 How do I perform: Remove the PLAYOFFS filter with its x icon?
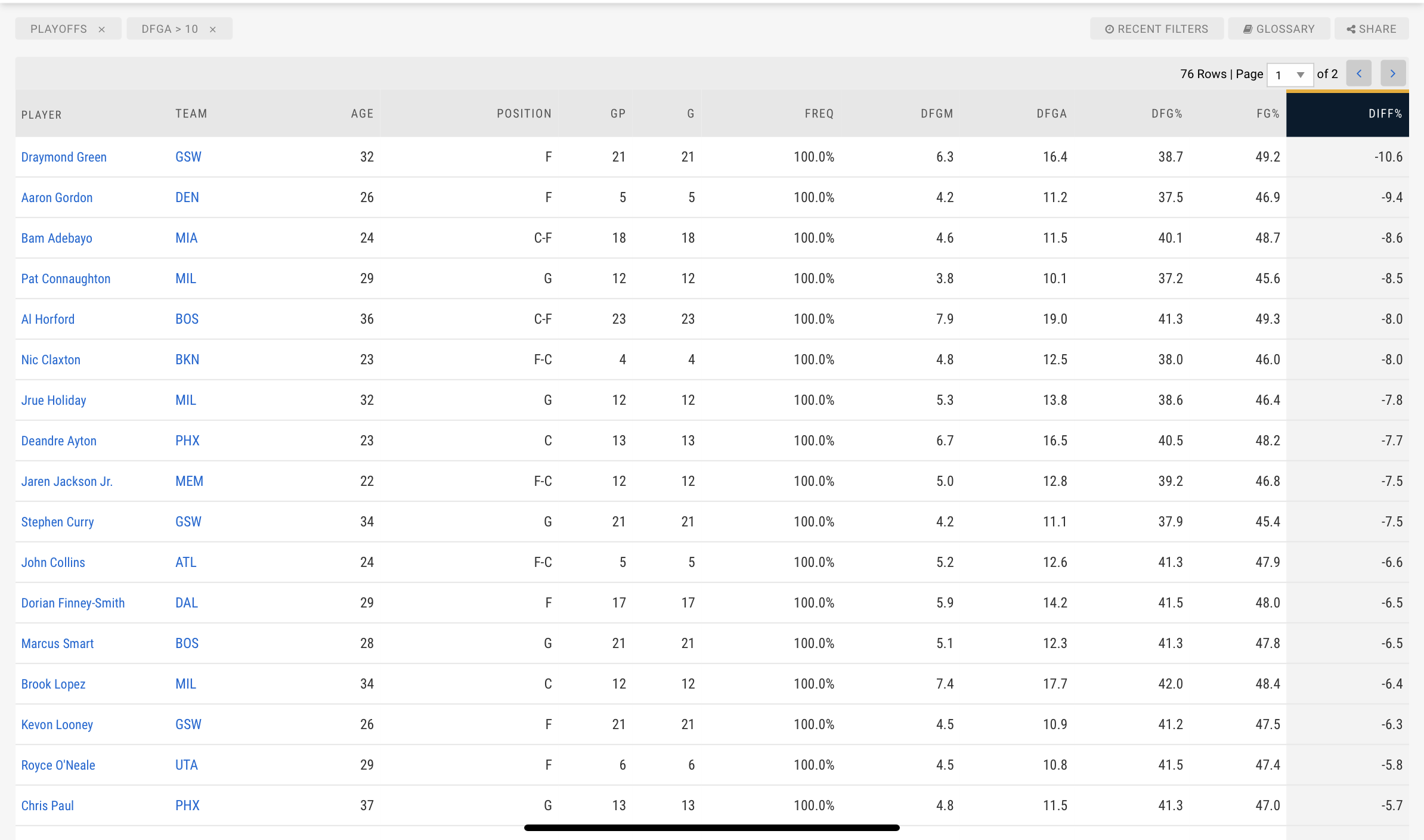tap(102, 29)
